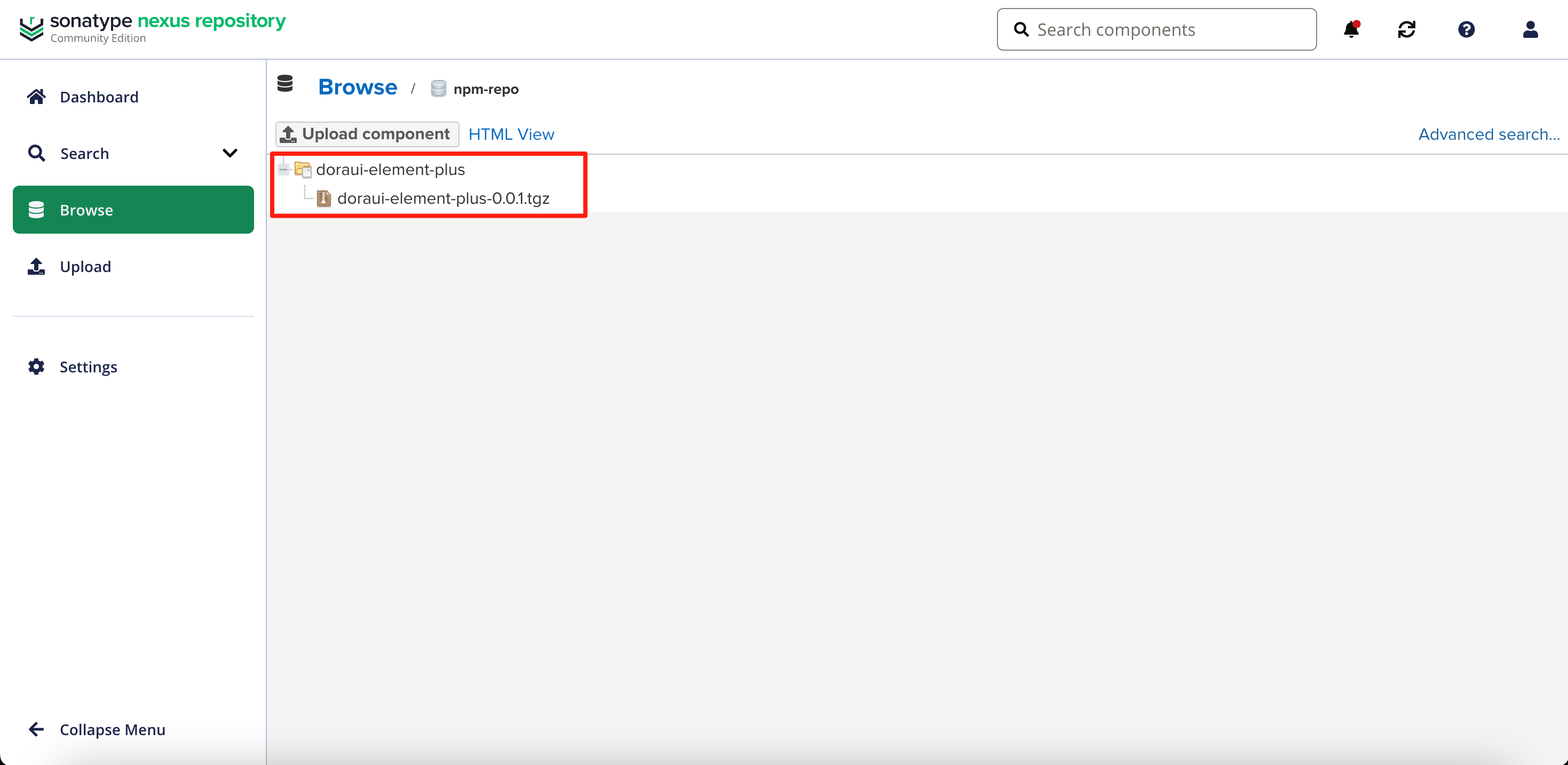
Task: Click the database icon beside Browse heading
Action: pyautogui.click(x=285, y=84)
